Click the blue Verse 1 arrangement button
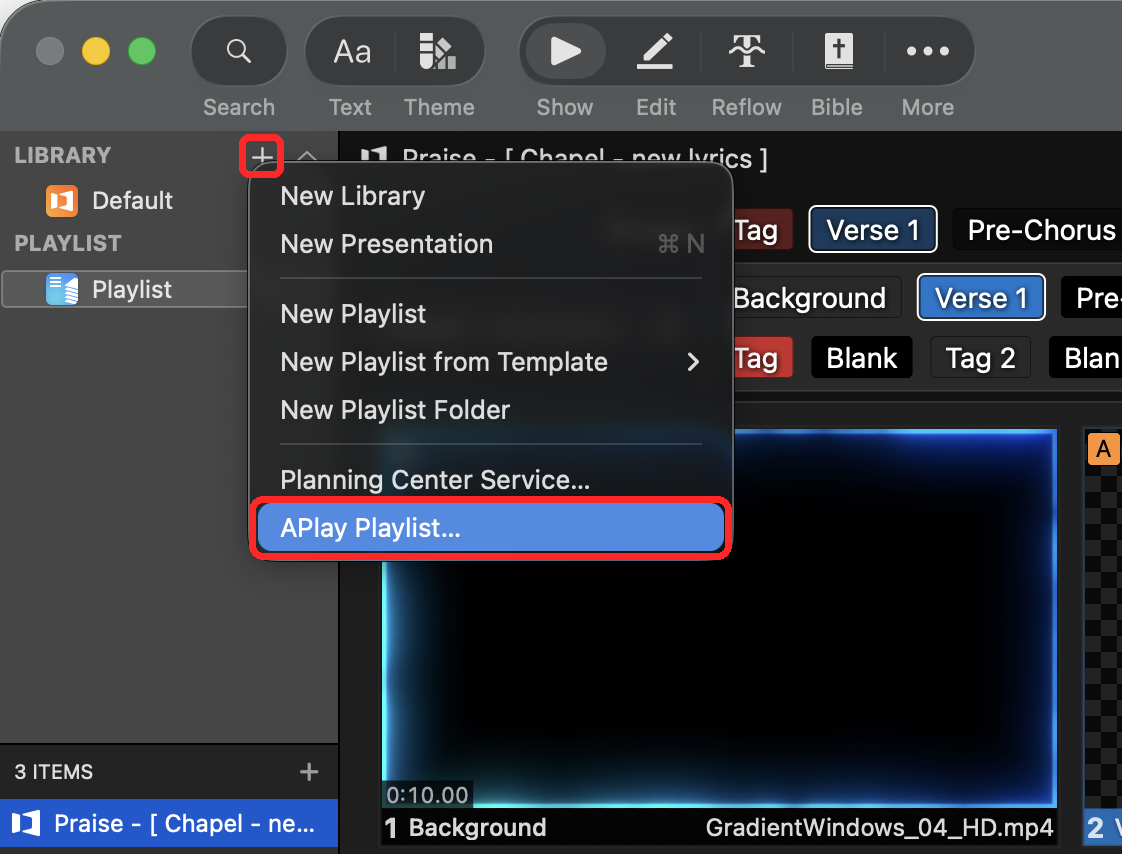The width and height of the screenshot is (1122, 854). [981, 298]
